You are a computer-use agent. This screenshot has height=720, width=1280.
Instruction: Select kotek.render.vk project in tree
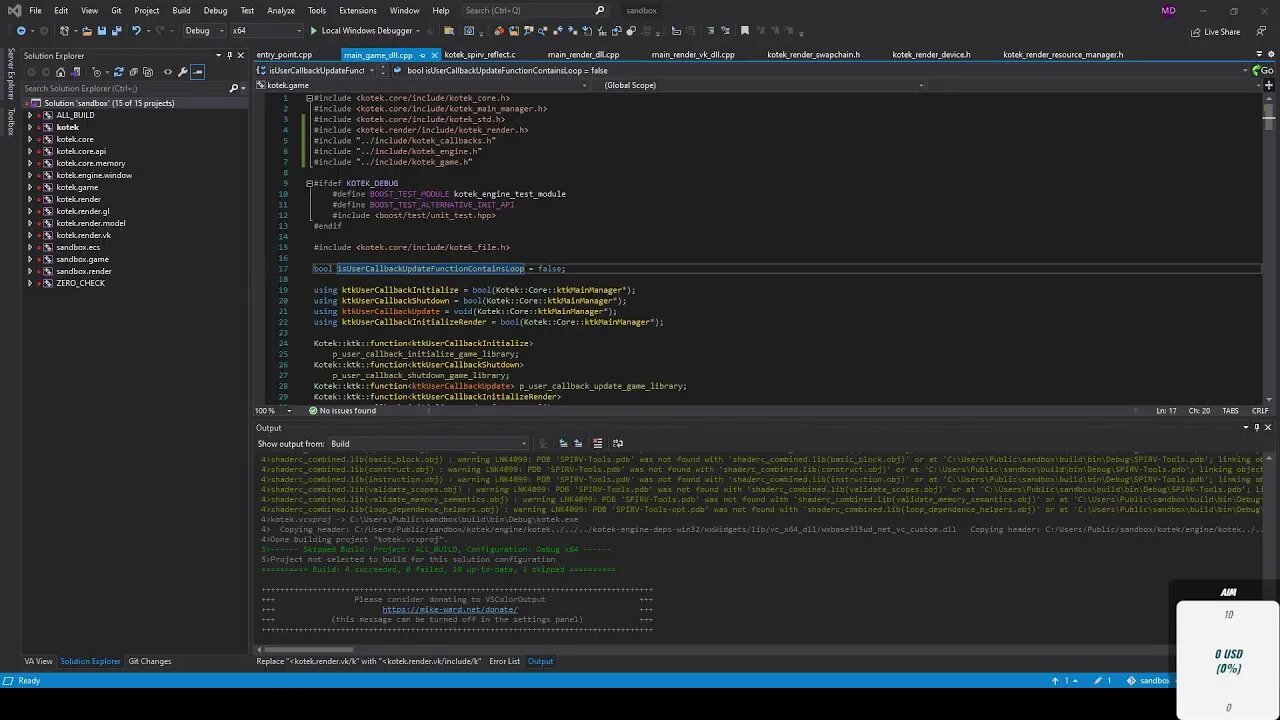click(83, 235)
